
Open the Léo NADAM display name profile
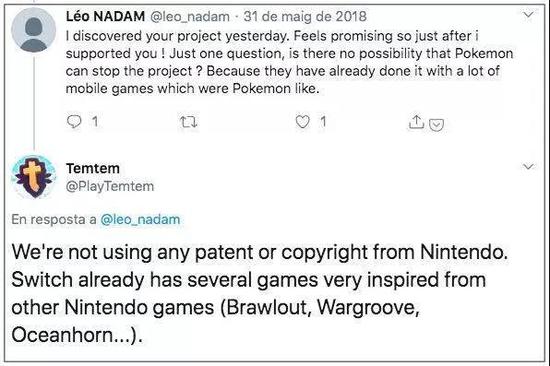(105, 16)
